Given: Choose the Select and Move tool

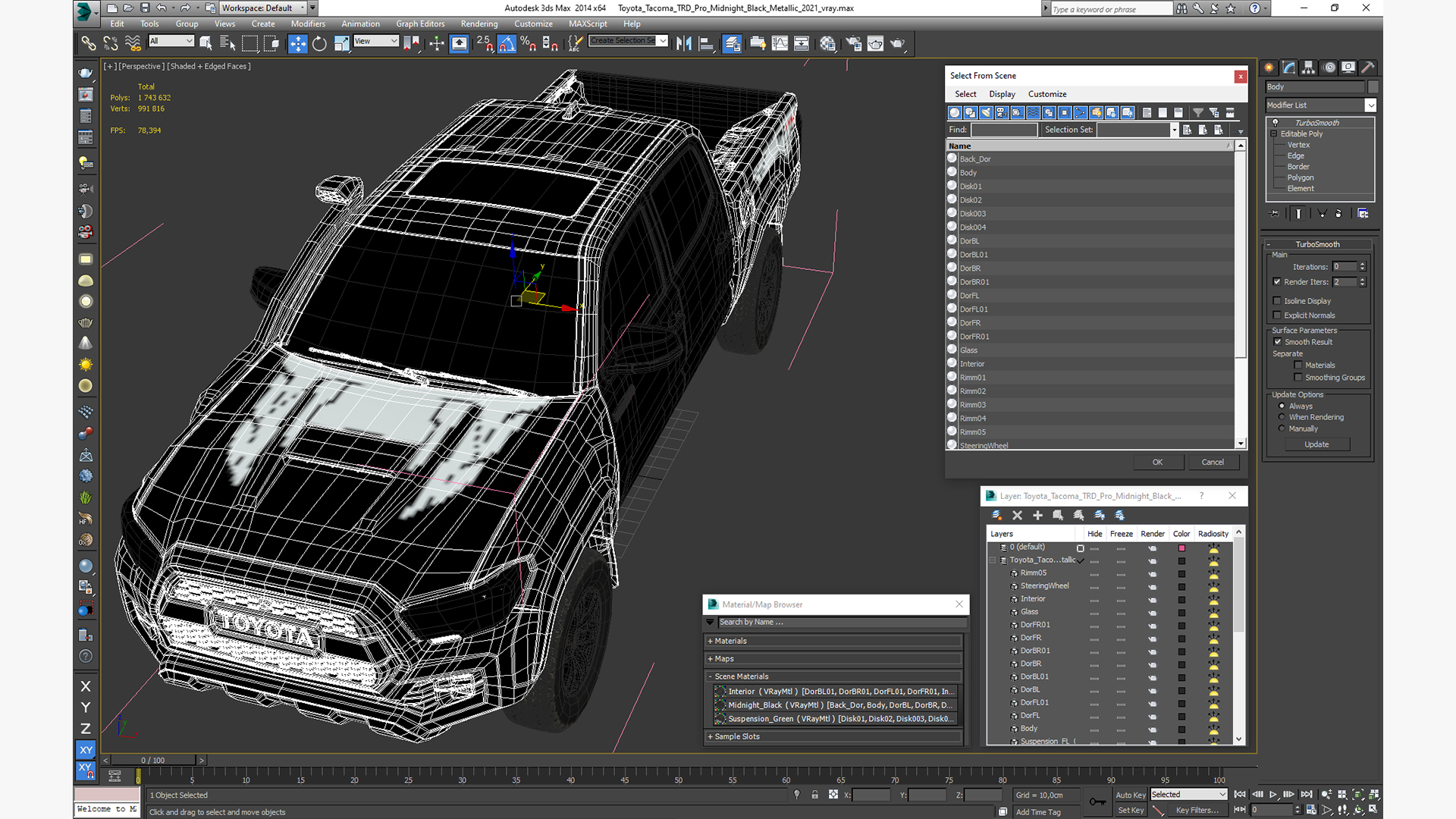Looking at the screenshot, I should click(x=298, y=43).
